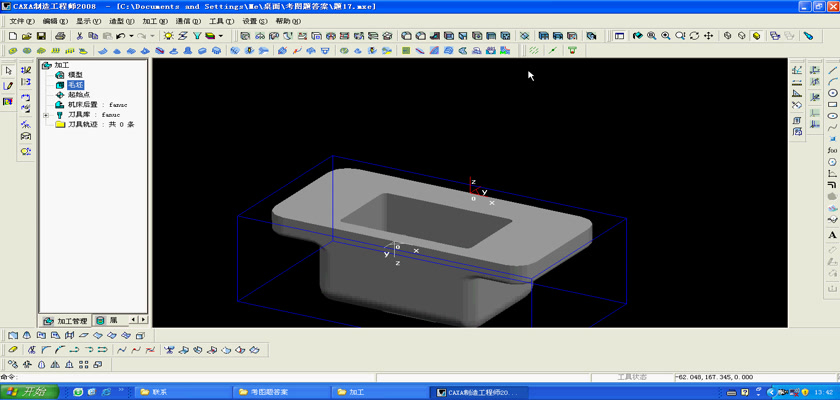Create a new file with New icon
This screenshot has height=400, width=840.
pyautogui.click(x=13, y=36)
